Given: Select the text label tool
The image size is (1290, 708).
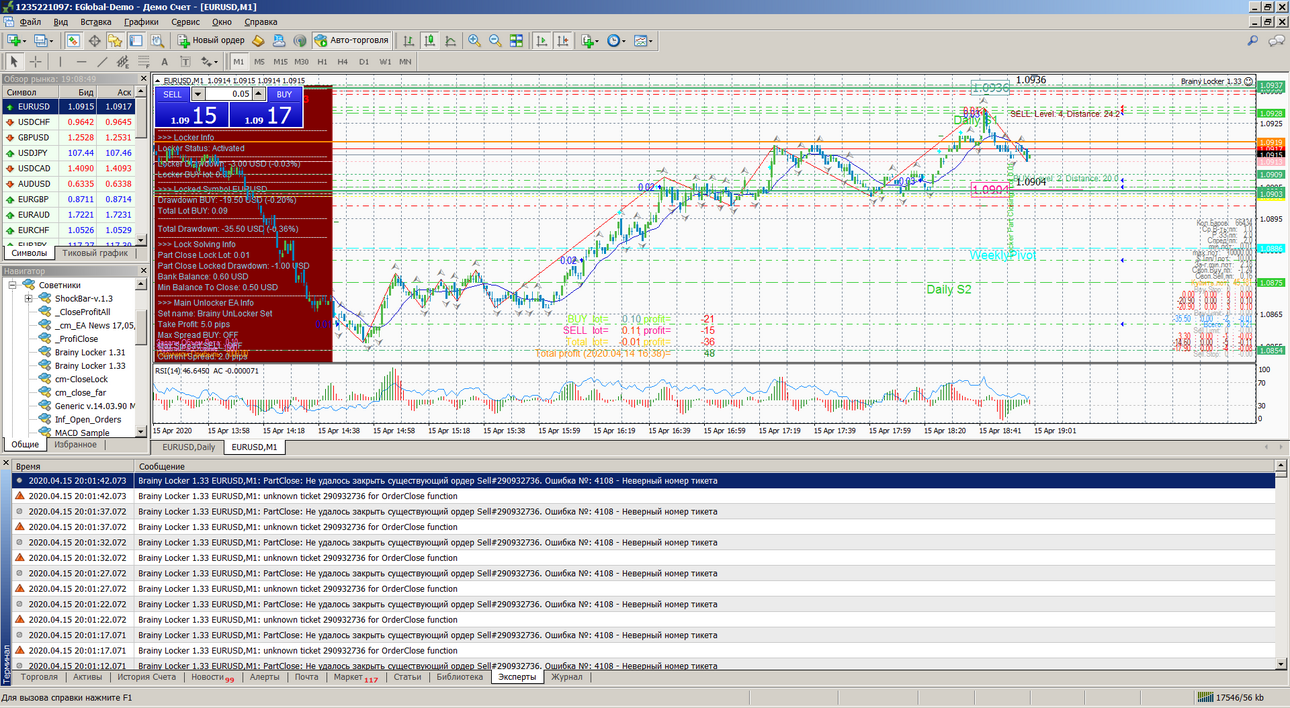Looking at the screenshot, I should (166, 62).
